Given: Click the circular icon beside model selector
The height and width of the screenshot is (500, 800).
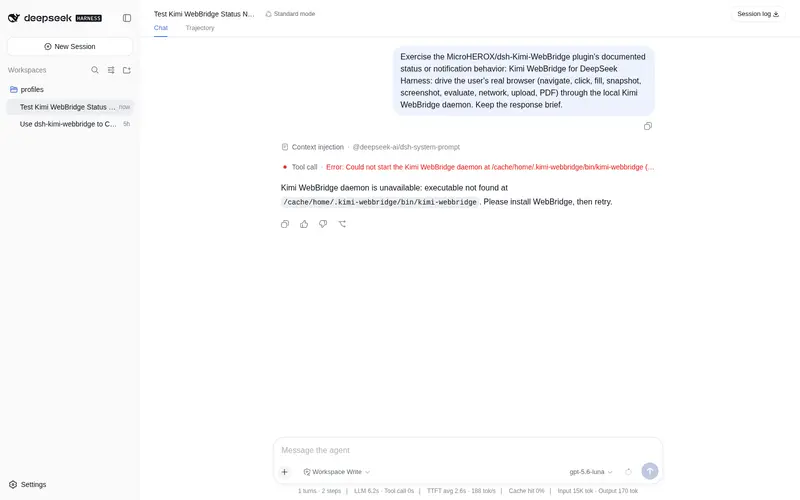Looking at the screenshot, I should [628, 472].
